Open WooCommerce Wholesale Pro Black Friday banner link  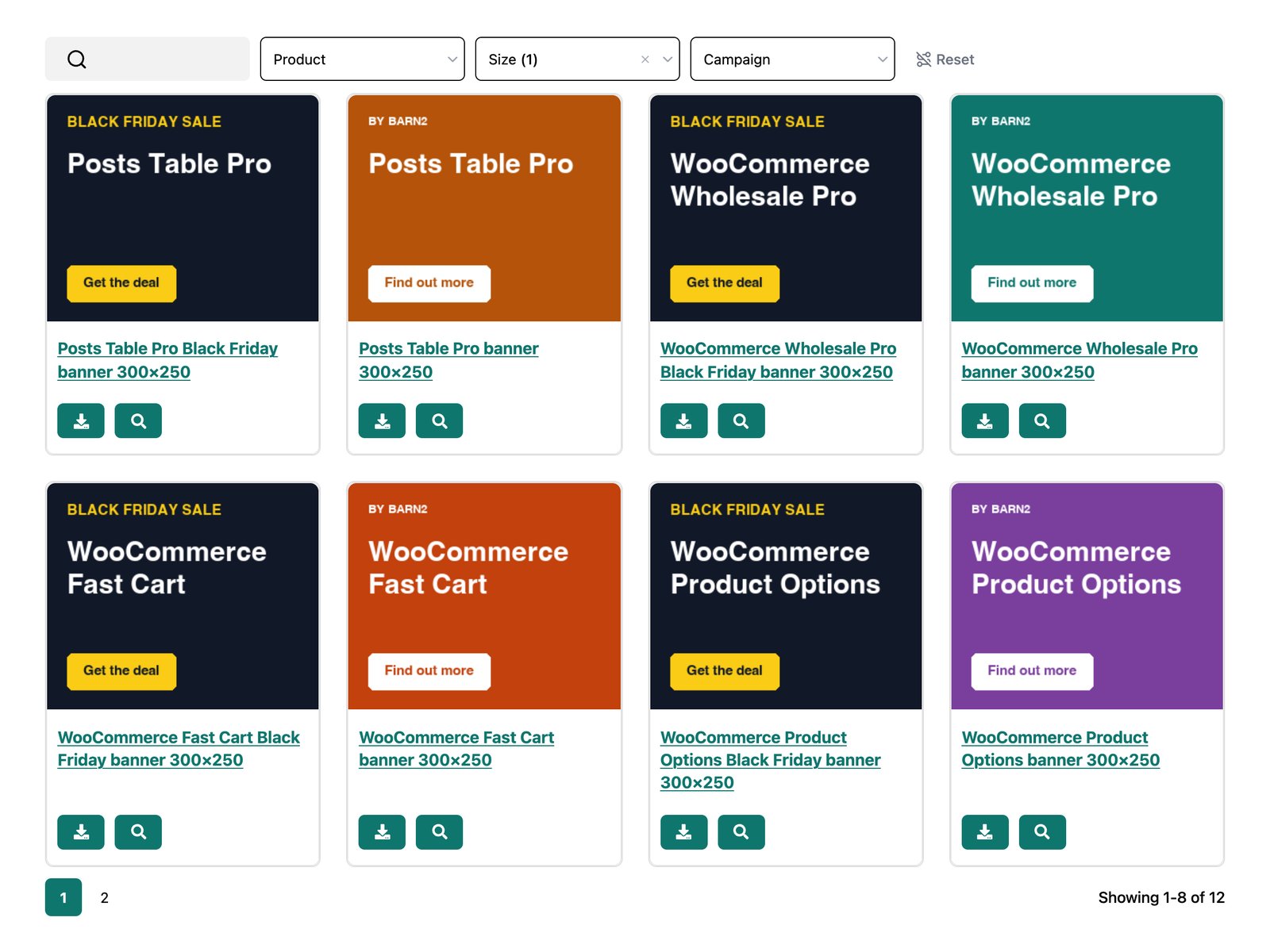pyautogui.click(x=778, y=360)
